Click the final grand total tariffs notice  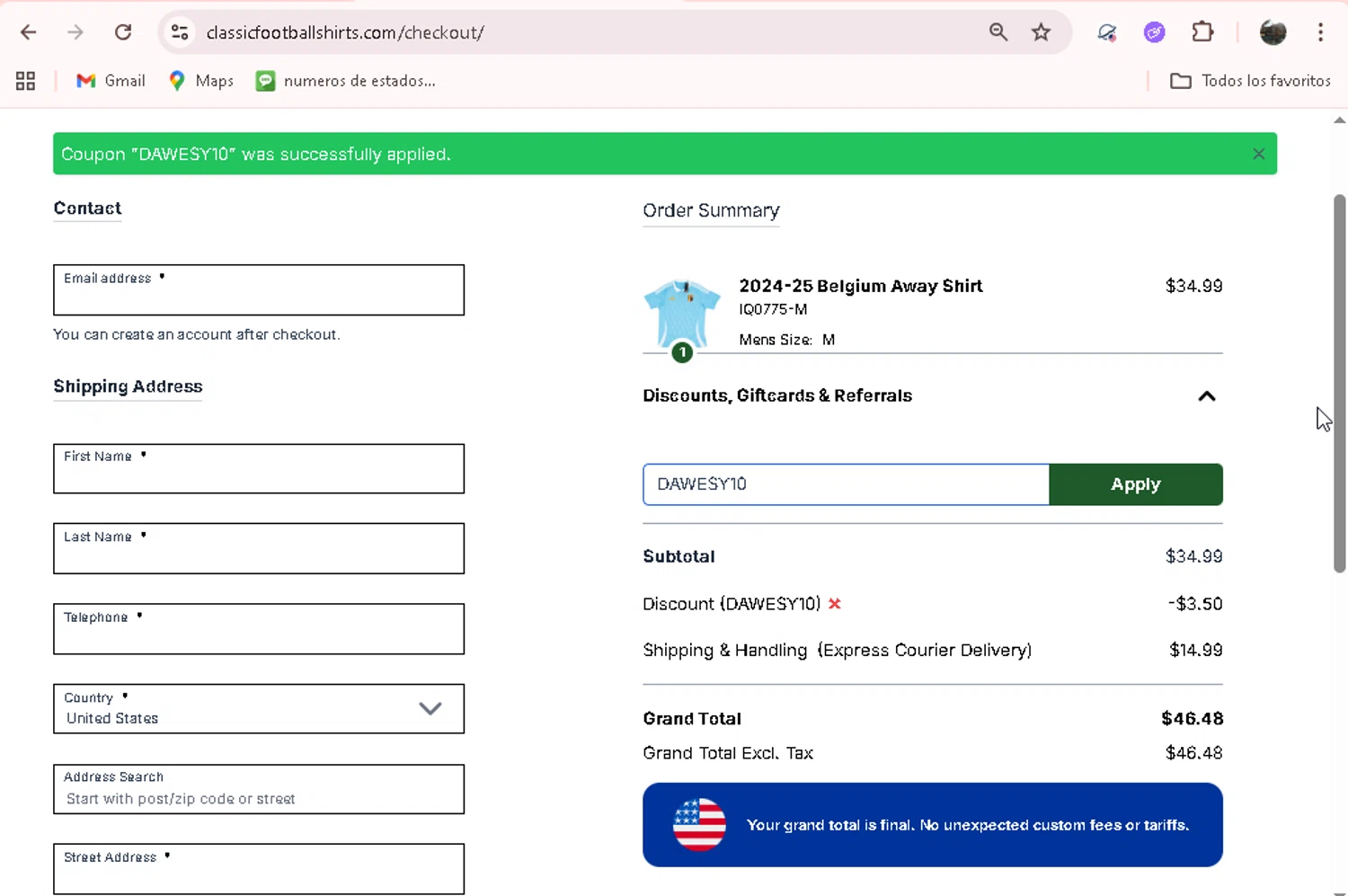(x=933, y=825)
